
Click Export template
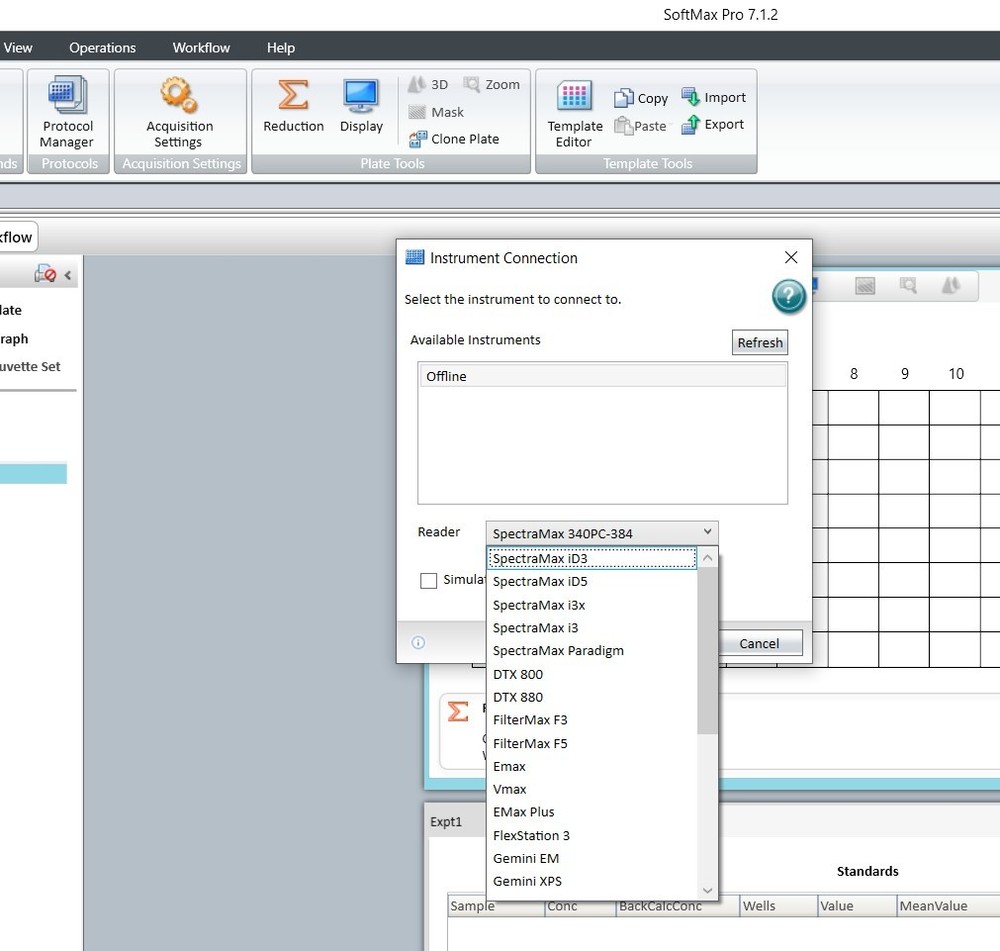[712, 124]
